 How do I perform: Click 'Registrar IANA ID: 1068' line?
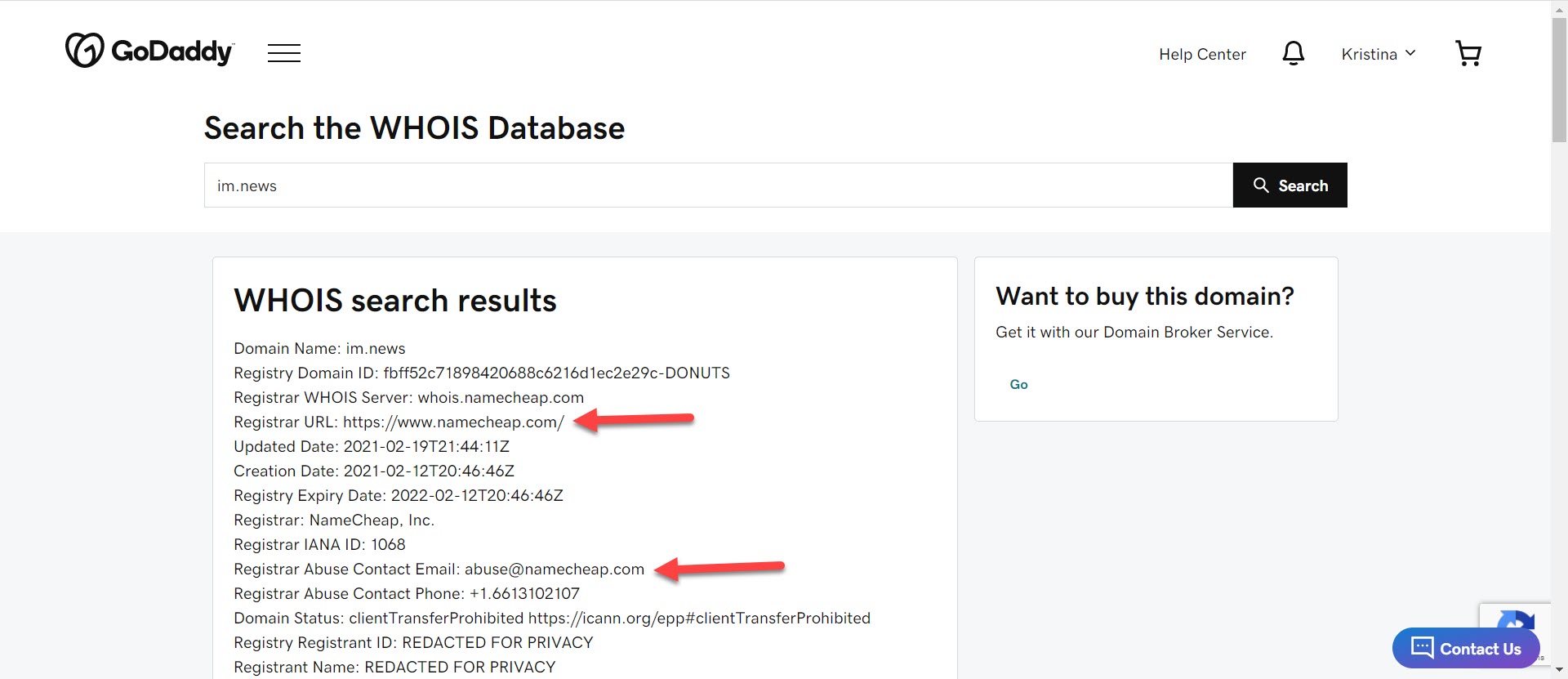319,544
